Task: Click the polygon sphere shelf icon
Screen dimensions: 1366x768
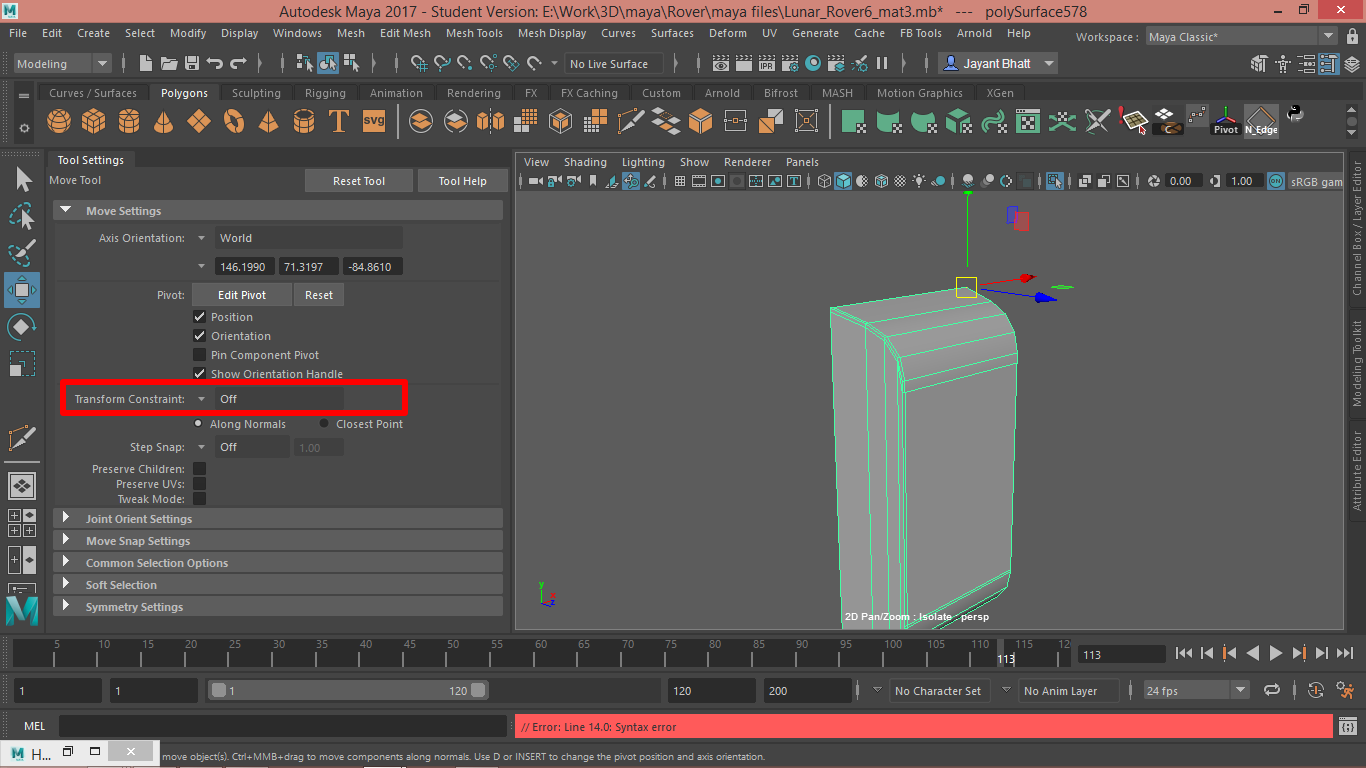Action: [59, 122]
